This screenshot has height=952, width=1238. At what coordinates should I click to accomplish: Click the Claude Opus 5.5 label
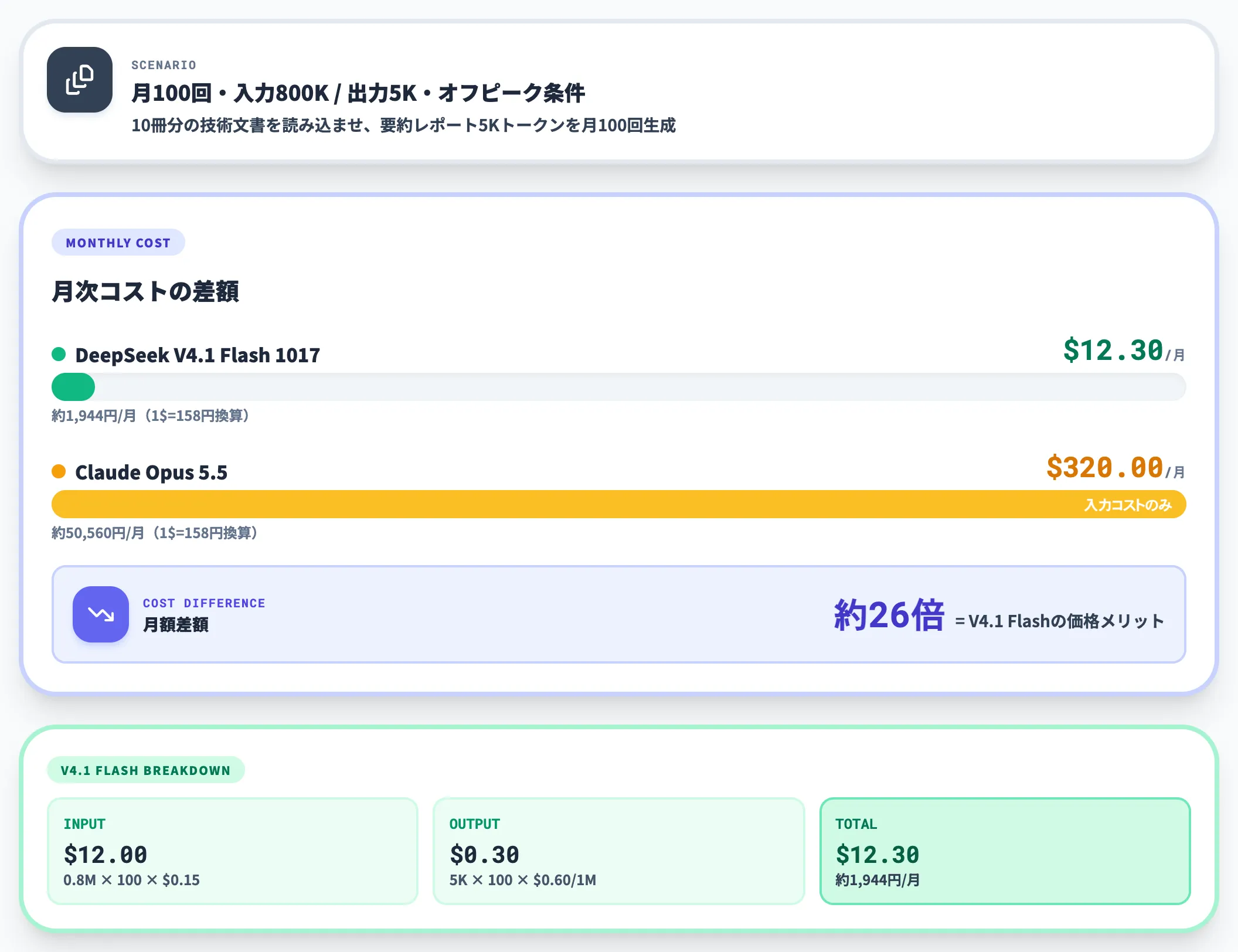[x=151, y=472]
